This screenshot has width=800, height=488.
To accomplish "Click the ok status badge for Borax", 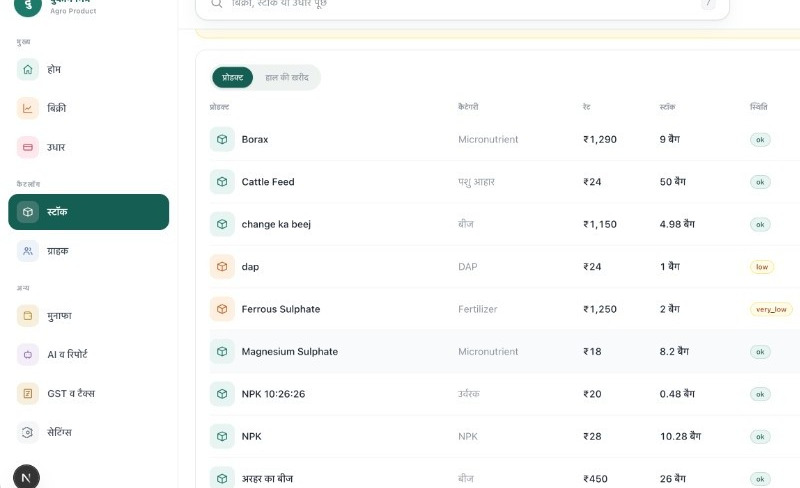I will pyautogui.click(x=760, y=140).
